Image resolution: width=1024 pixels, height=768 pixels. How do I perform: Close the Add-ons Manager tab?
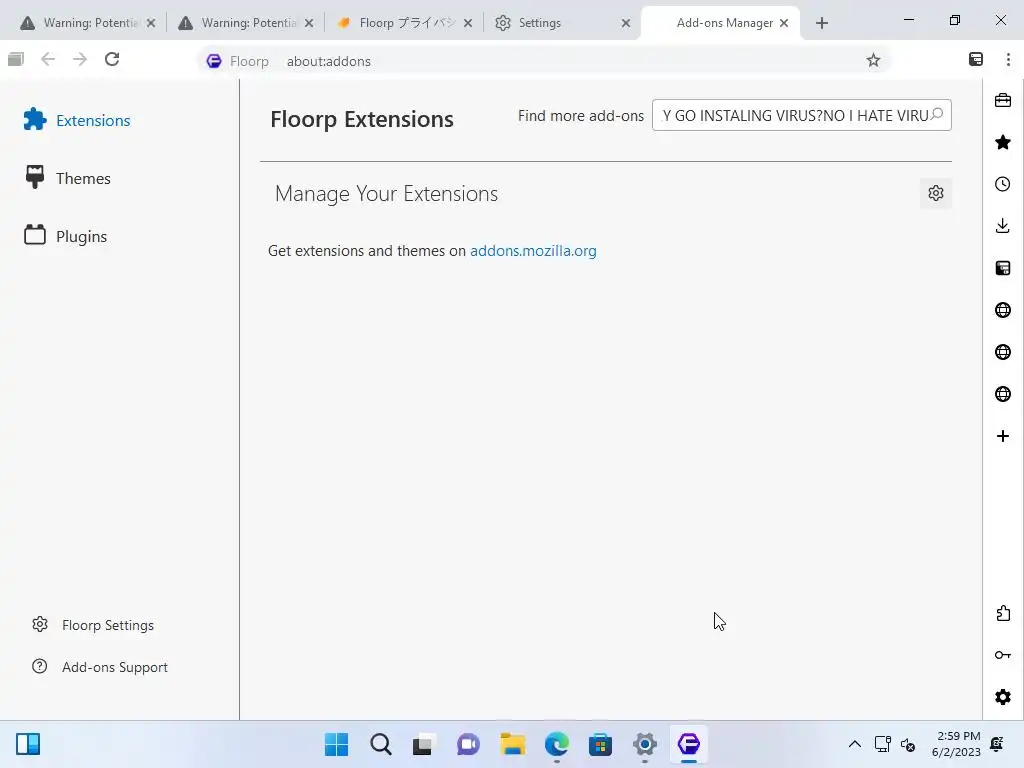pyautogui.click(x=784, y=23)
